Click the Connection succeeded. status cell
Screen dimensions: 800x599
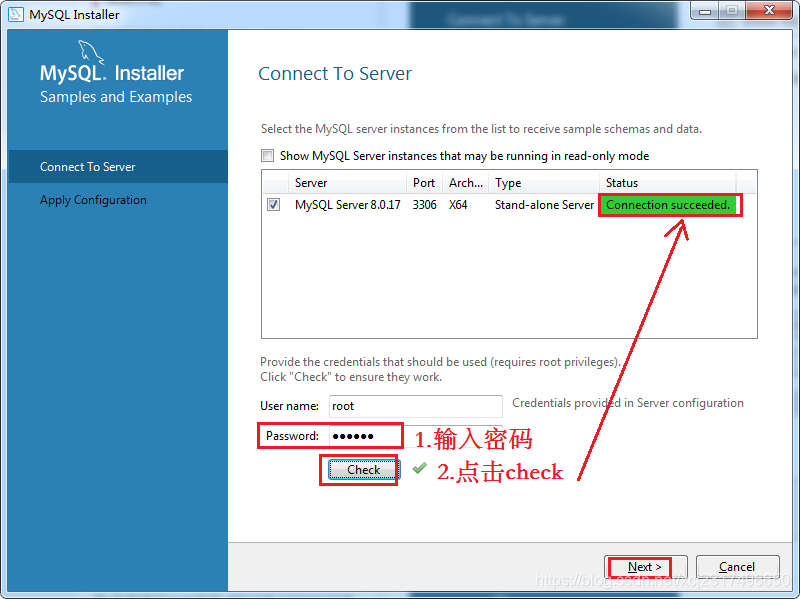668,205
